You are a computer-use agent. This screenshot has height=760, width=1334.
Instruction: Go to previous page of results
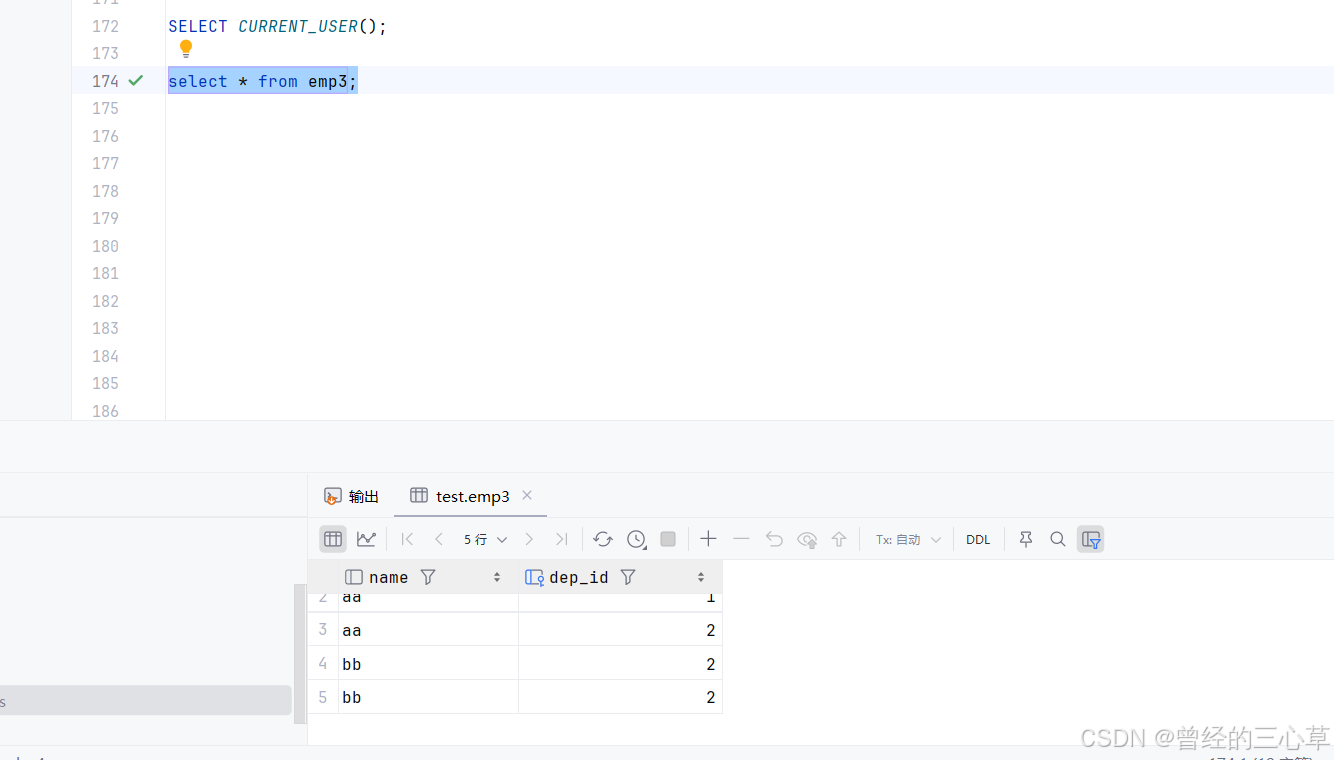pyautogui.click(x=438, y=539)
